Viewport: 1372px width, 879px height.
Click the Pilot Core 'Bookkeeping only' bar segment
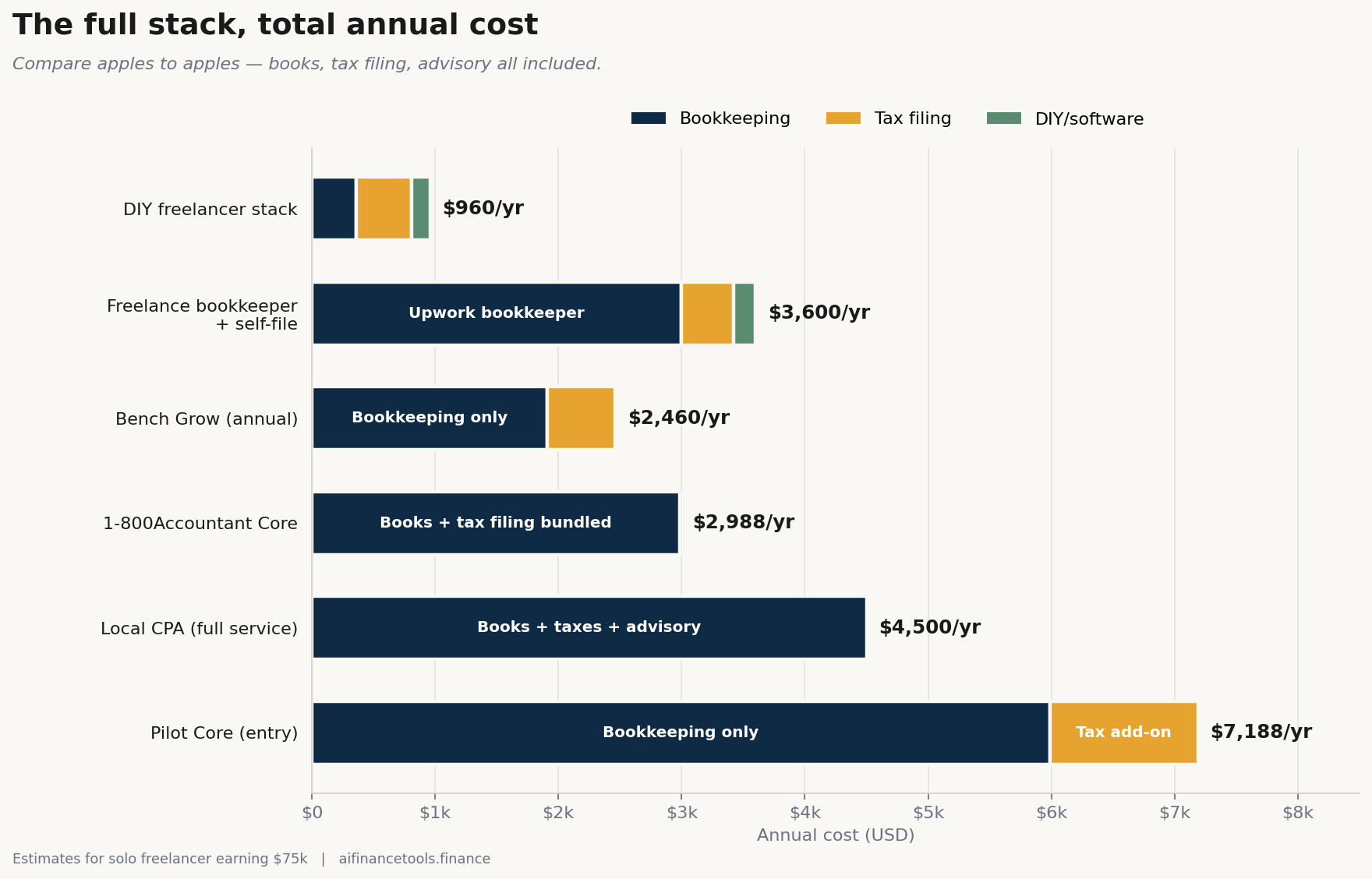[681, 732]
